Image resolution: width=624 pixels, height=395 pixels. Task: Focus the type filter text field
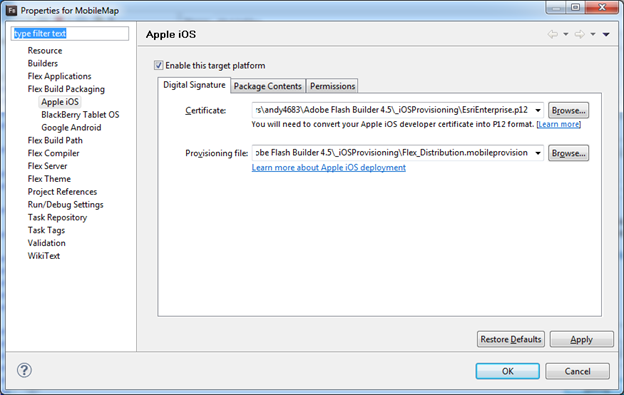[x=70, y=33]
